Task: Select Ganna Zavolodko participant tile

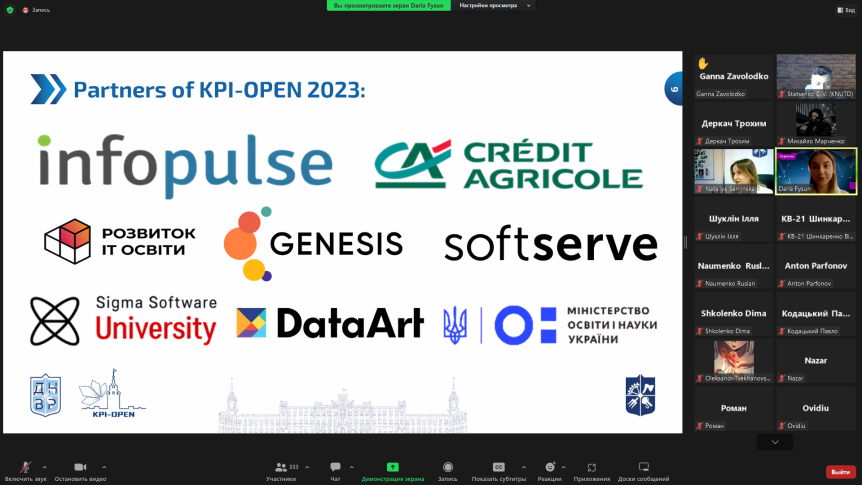Action: coord(733,76)
